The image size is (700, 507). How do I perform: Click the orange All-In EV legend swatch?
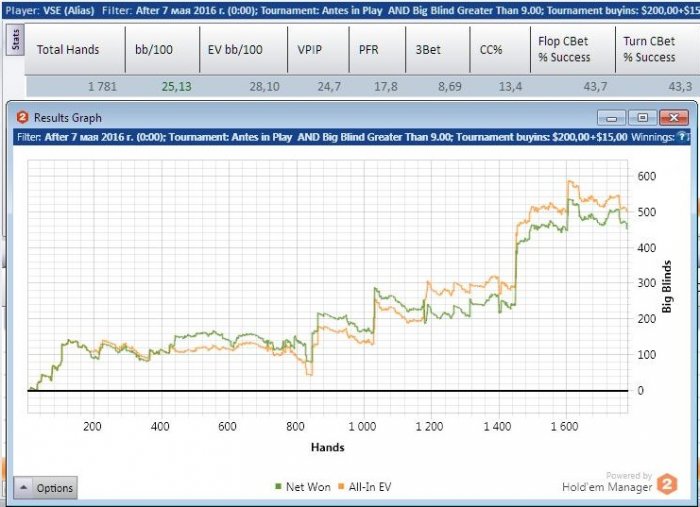(342, 486)
